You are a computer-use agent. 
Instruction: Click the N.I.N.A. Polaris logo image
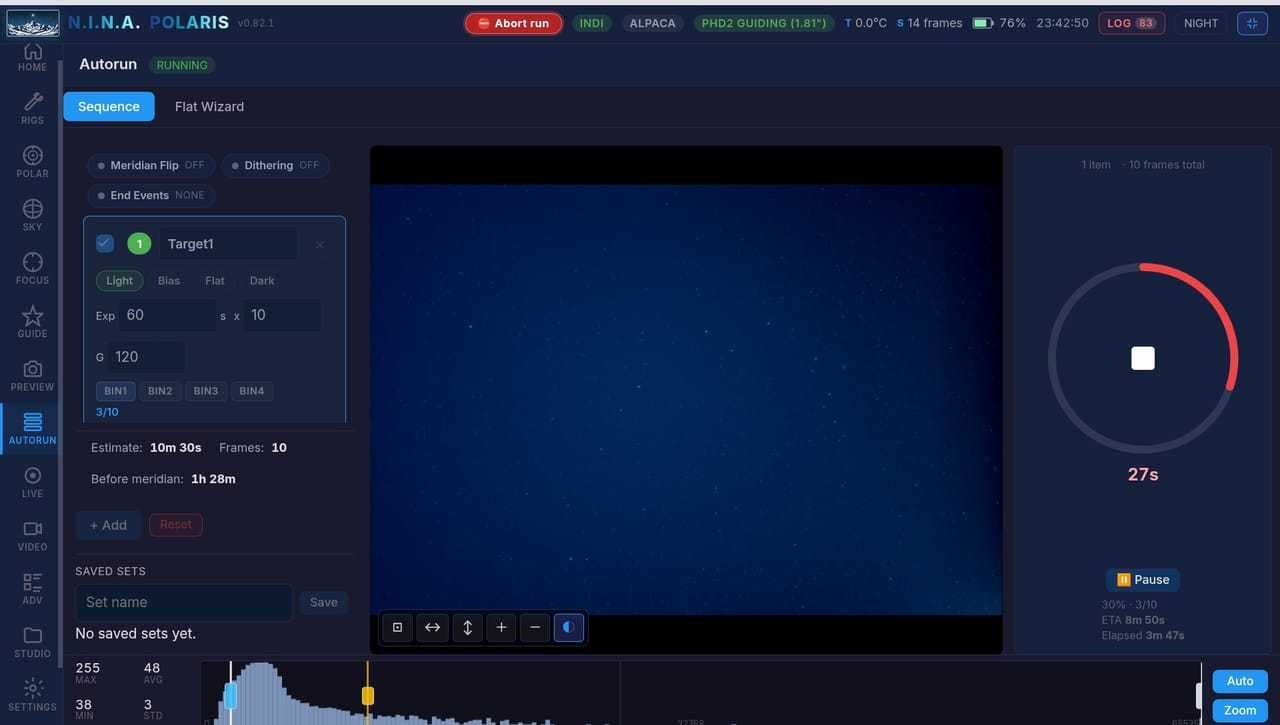[x=32, y=22]
